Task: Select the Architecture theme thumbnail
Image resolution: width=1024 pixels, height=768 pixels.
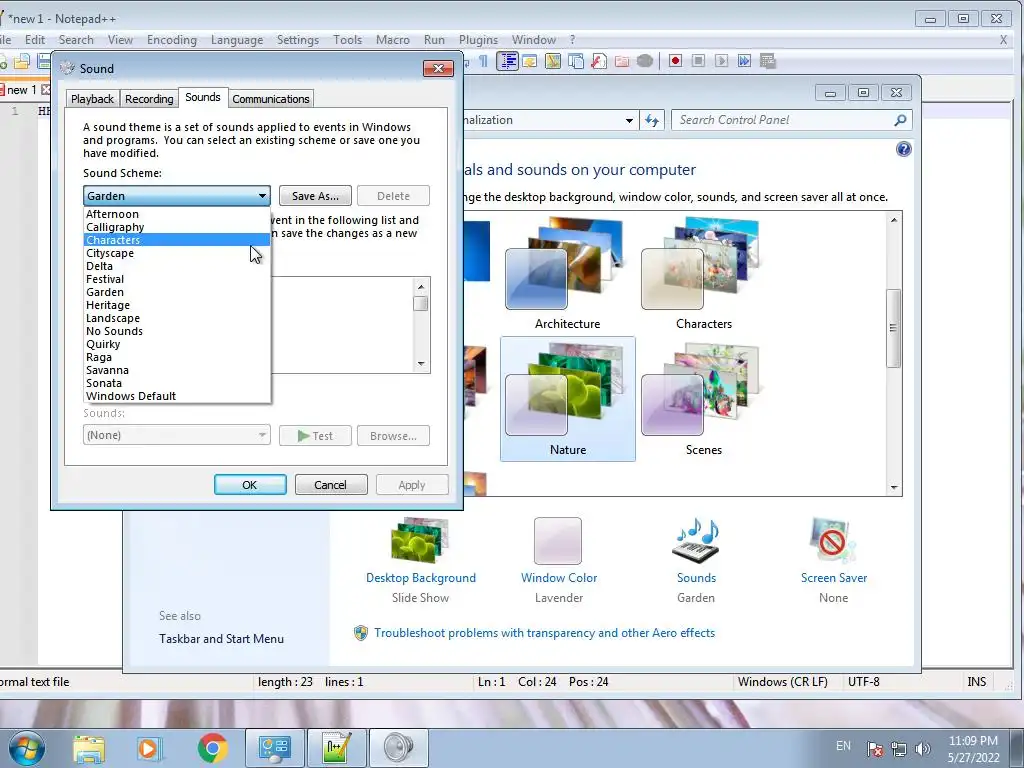Action: 568,274
